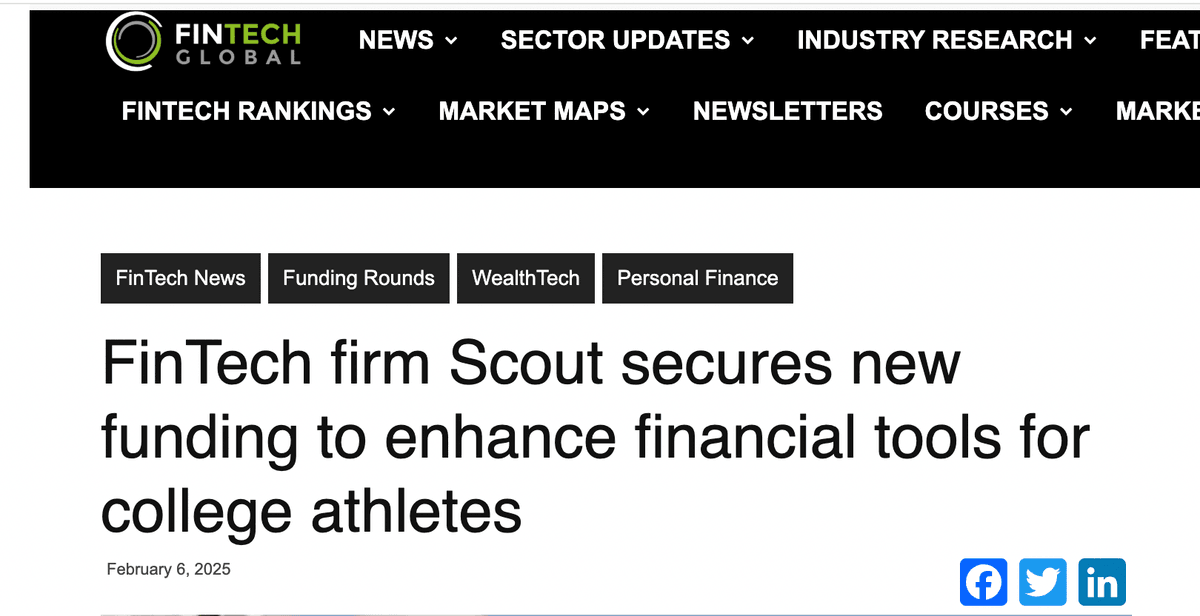The image size is (1200, 616).
Task: Expand the Industry Research chevron
Action: pos(1090,41)
